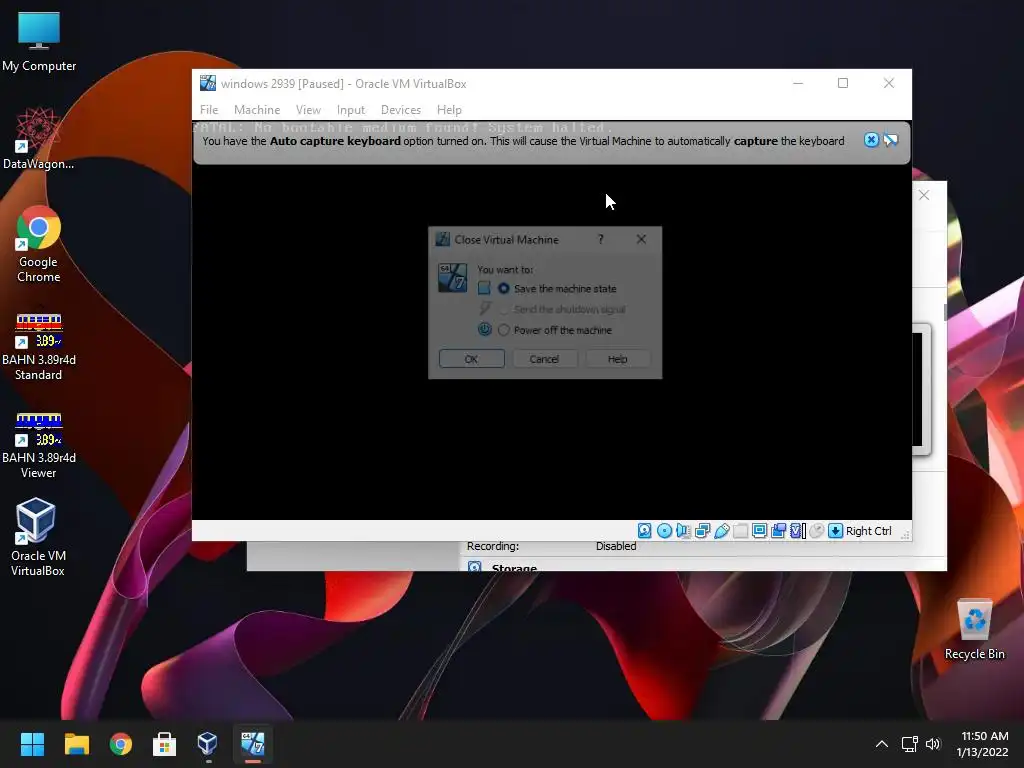Close the background VirtualBox Manager panel
Image resolution: width=1024 pixels, height=768 pixels.
coord(923,195)
